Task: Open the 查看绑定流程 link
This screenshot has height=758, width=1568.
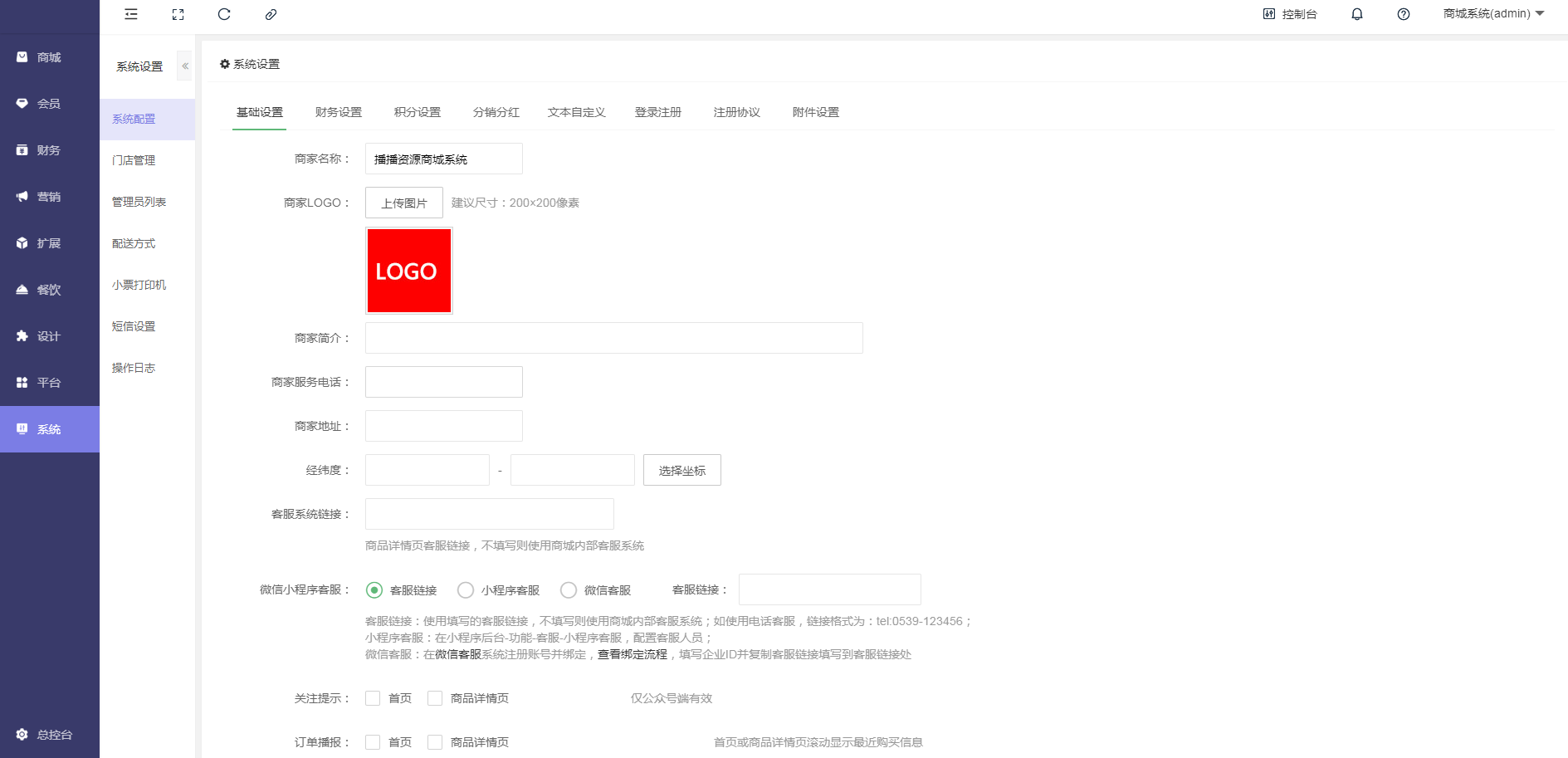Action: tap(632, 654)
